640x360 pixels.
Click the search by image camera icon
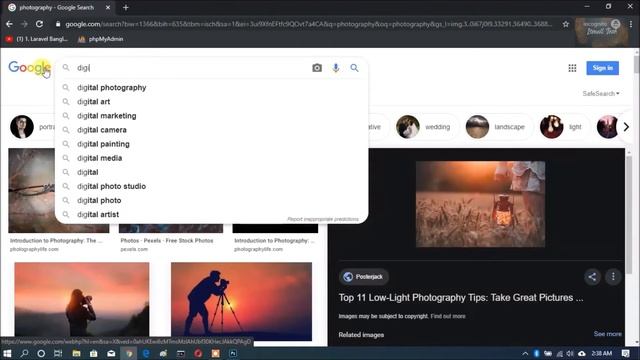[317, 68]
